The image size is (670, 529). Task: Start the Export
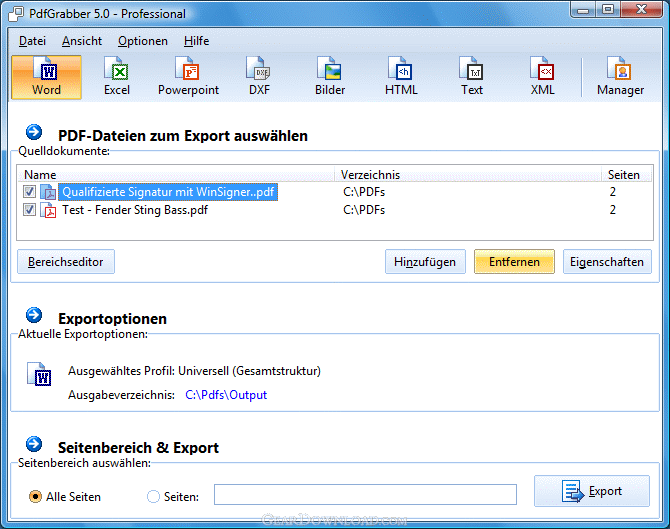tap(592, 491)
